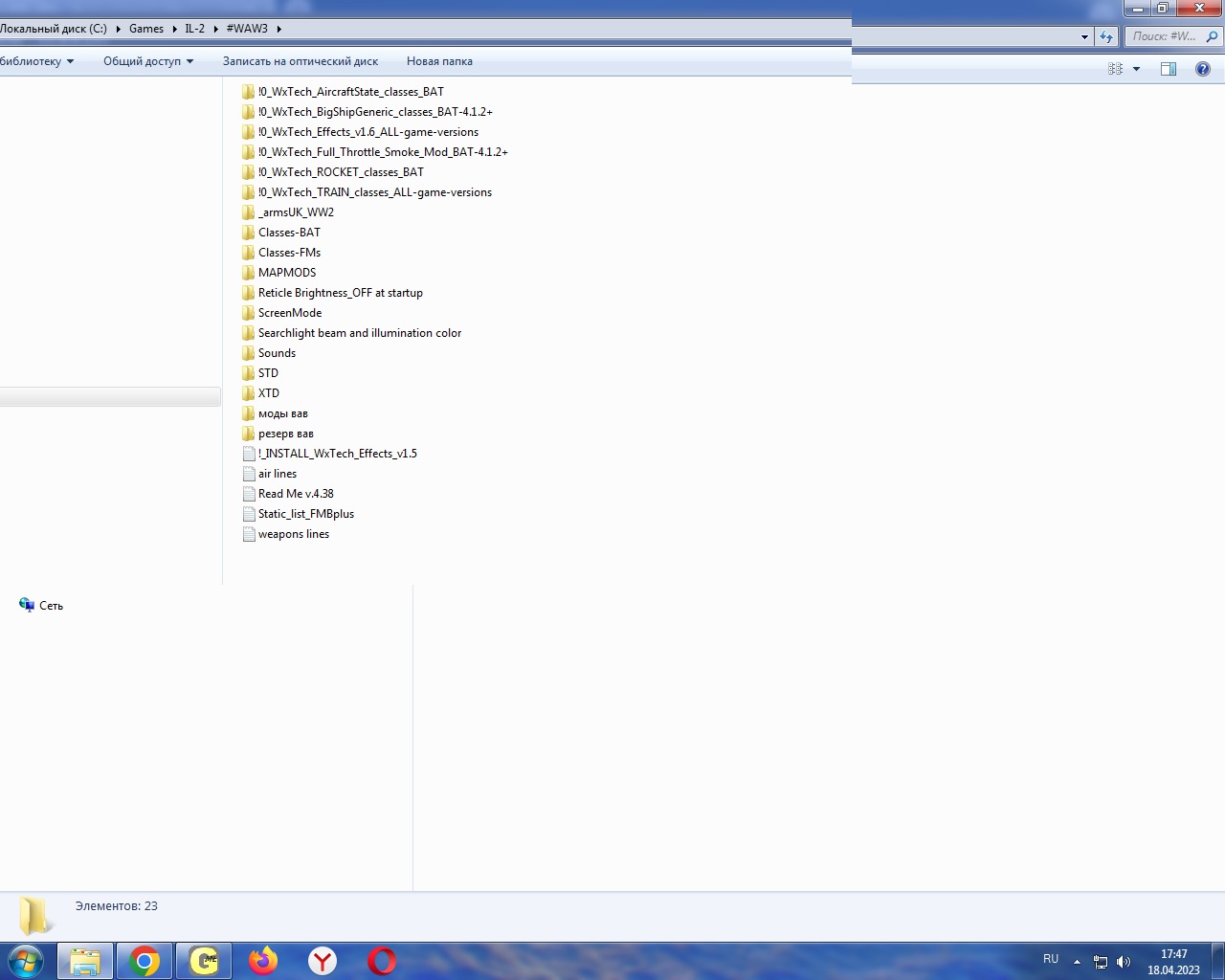The width and height of the screenshot is (1225, 980).
Task: Open Google Chrome from the taskbar
Action: point(145,961)
